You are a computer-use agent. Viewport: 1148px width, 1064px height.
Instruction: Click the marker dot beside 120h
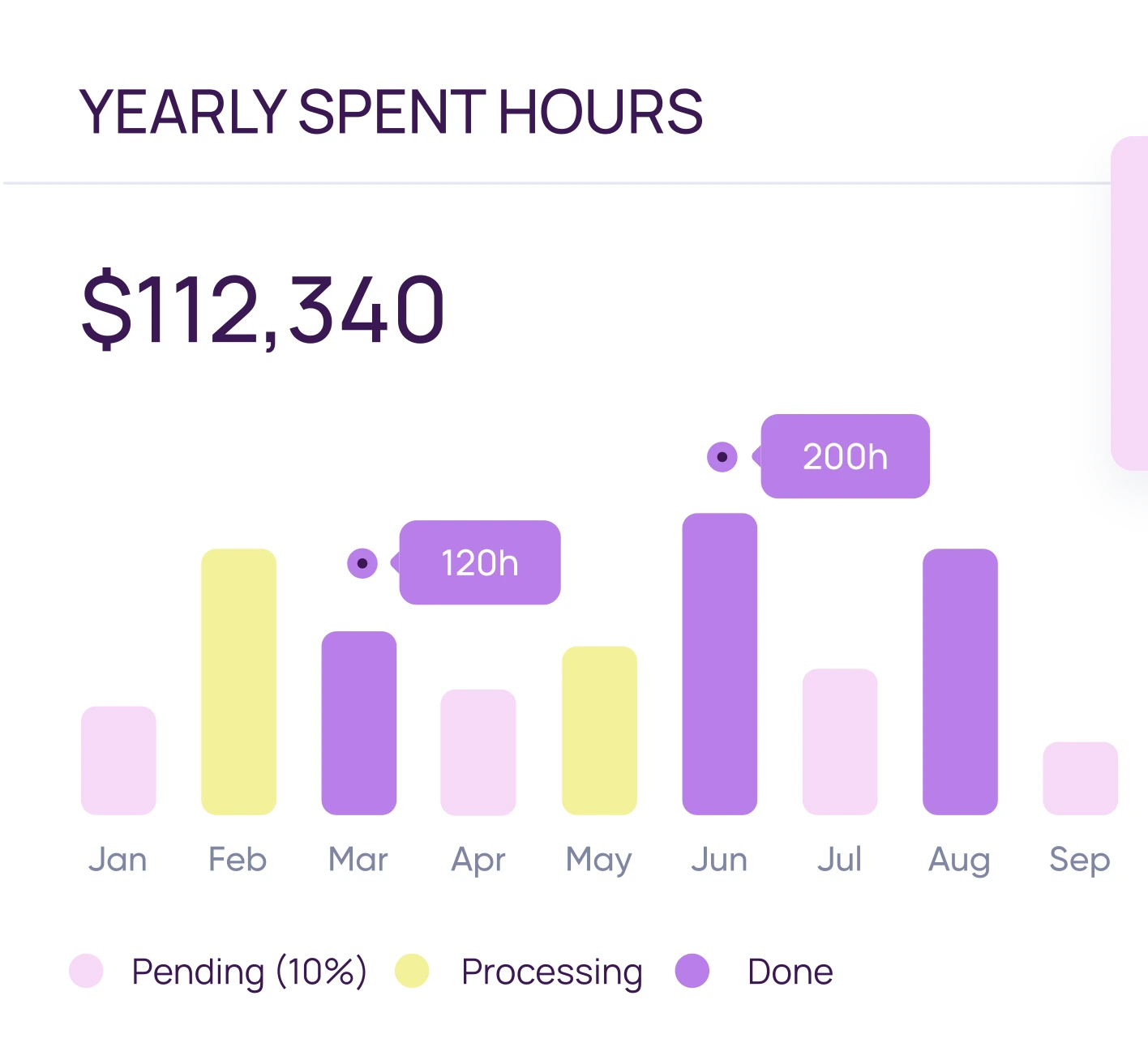point(362,563)
